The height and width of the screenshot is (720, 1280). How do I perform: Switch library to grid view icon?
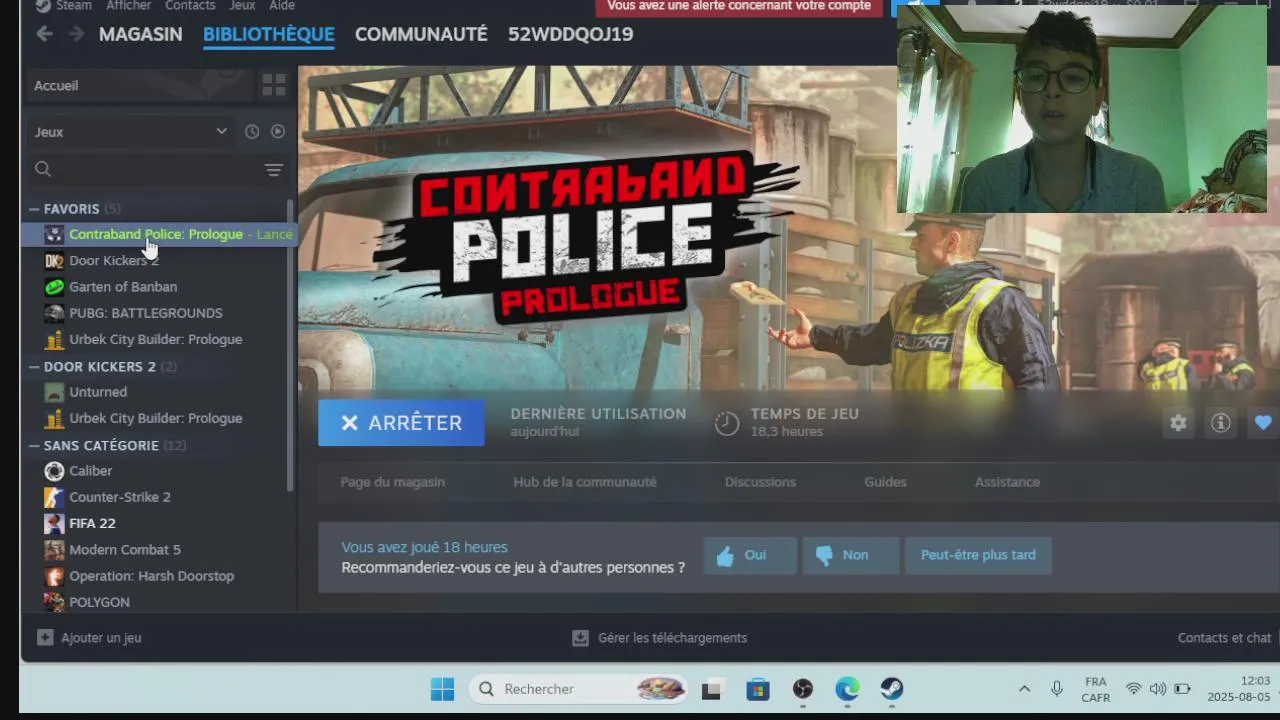(273, 85)
